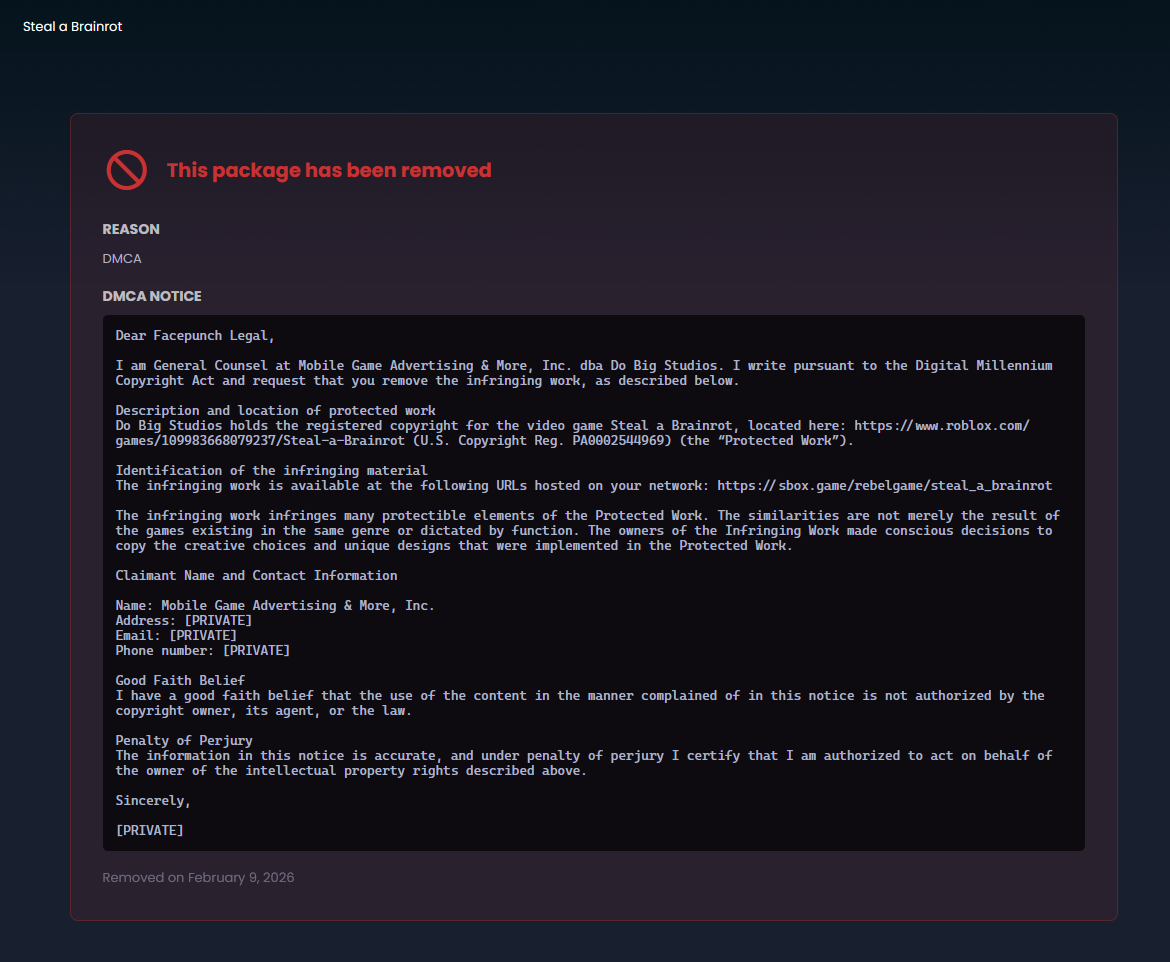Open the sbox.game/rebelgame/steal_a_brainrot URL

885,486
